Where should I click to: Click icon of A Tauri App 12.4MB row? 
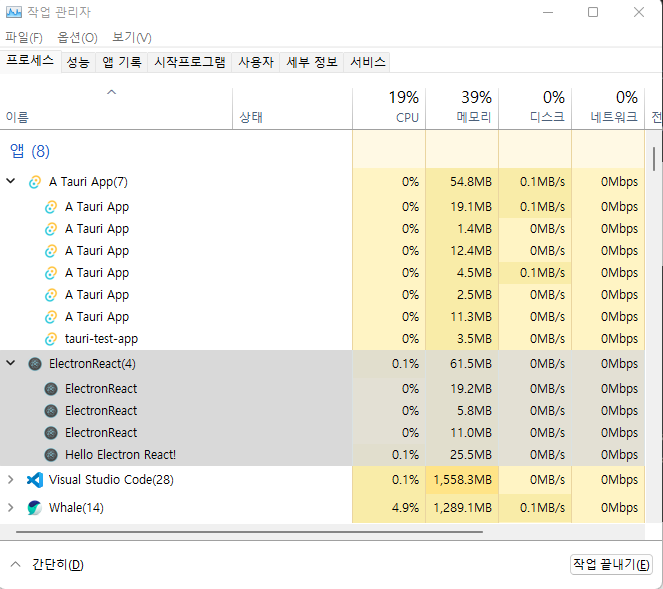(51, 251)
